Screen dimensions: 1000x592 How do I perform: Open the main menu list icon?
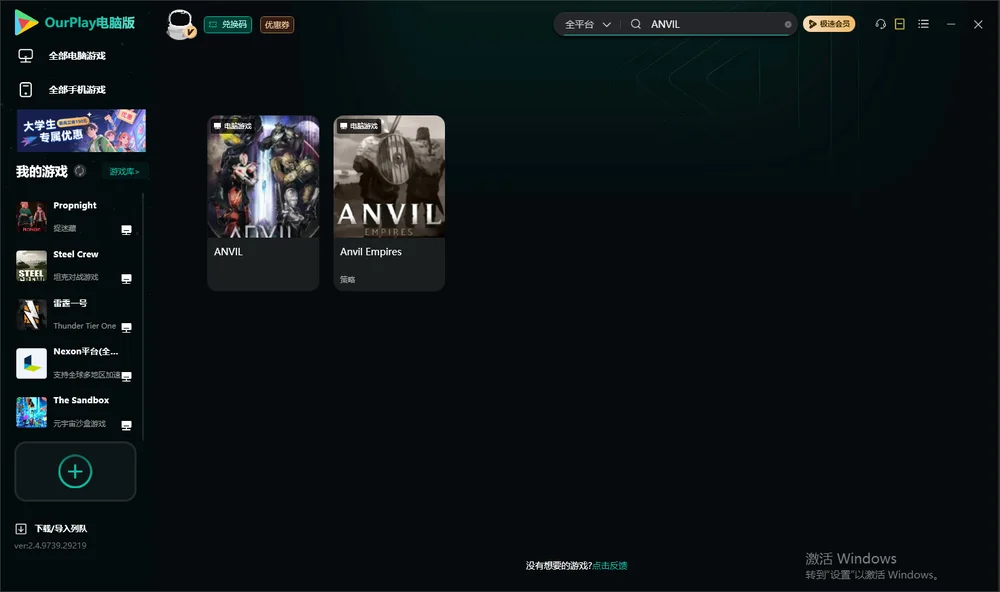pyautogui.click(x=923, y=24)
